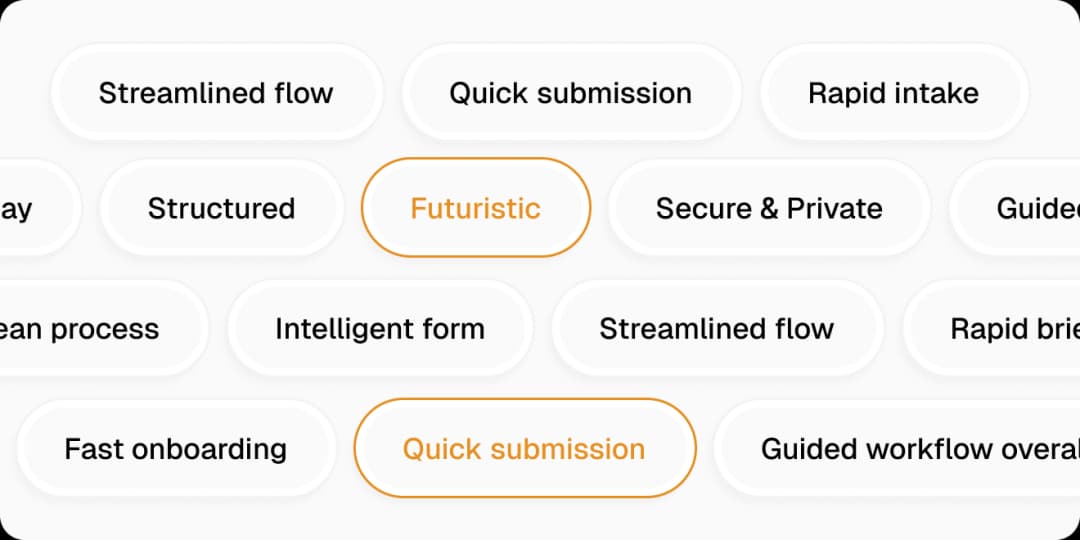Viewport: 1080px width, 540px height.
Task: Select the Rapid intake chip
Action: click(x=893, y=93)
